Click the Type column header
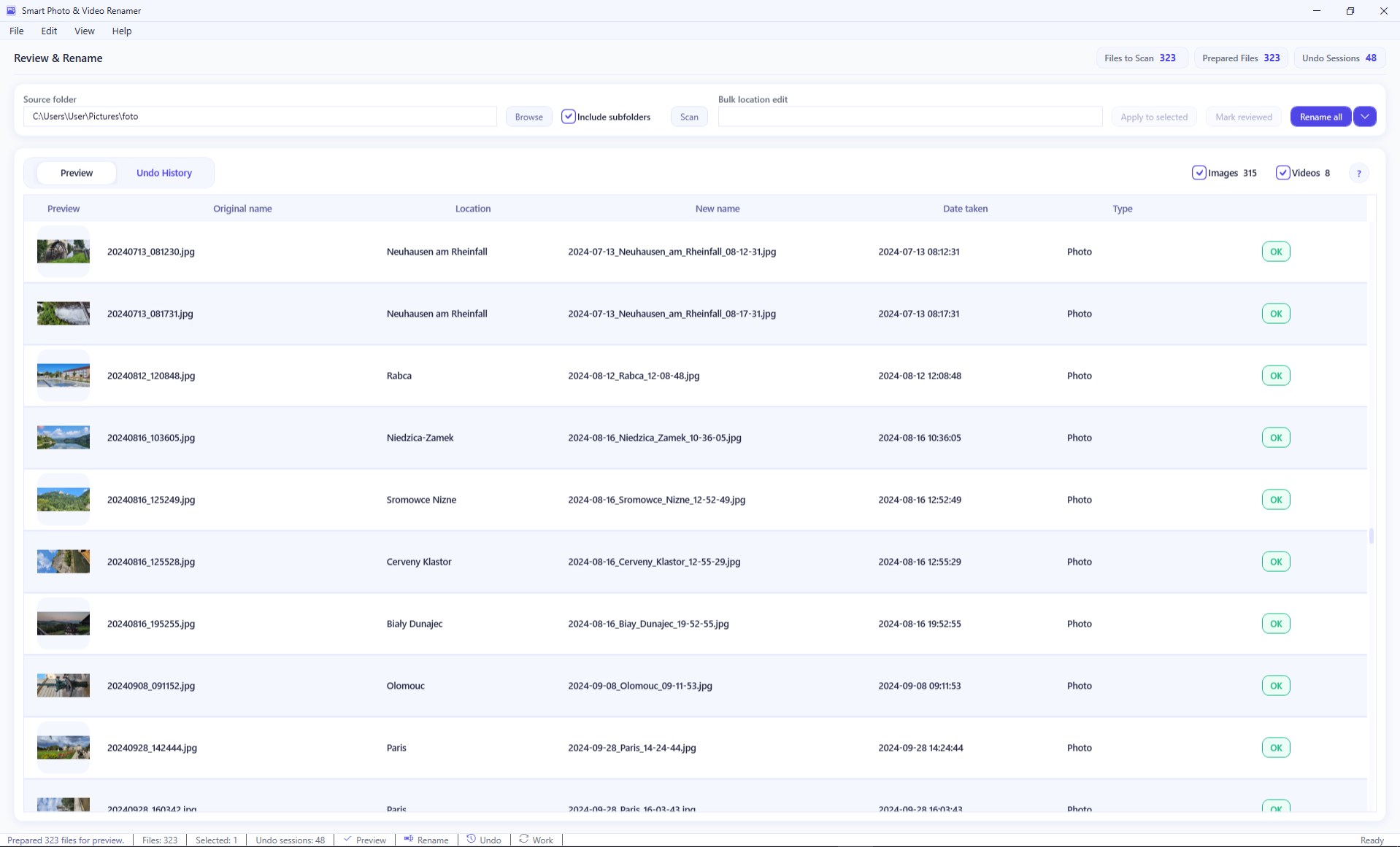1400x847 pixels. (1123, 209)
